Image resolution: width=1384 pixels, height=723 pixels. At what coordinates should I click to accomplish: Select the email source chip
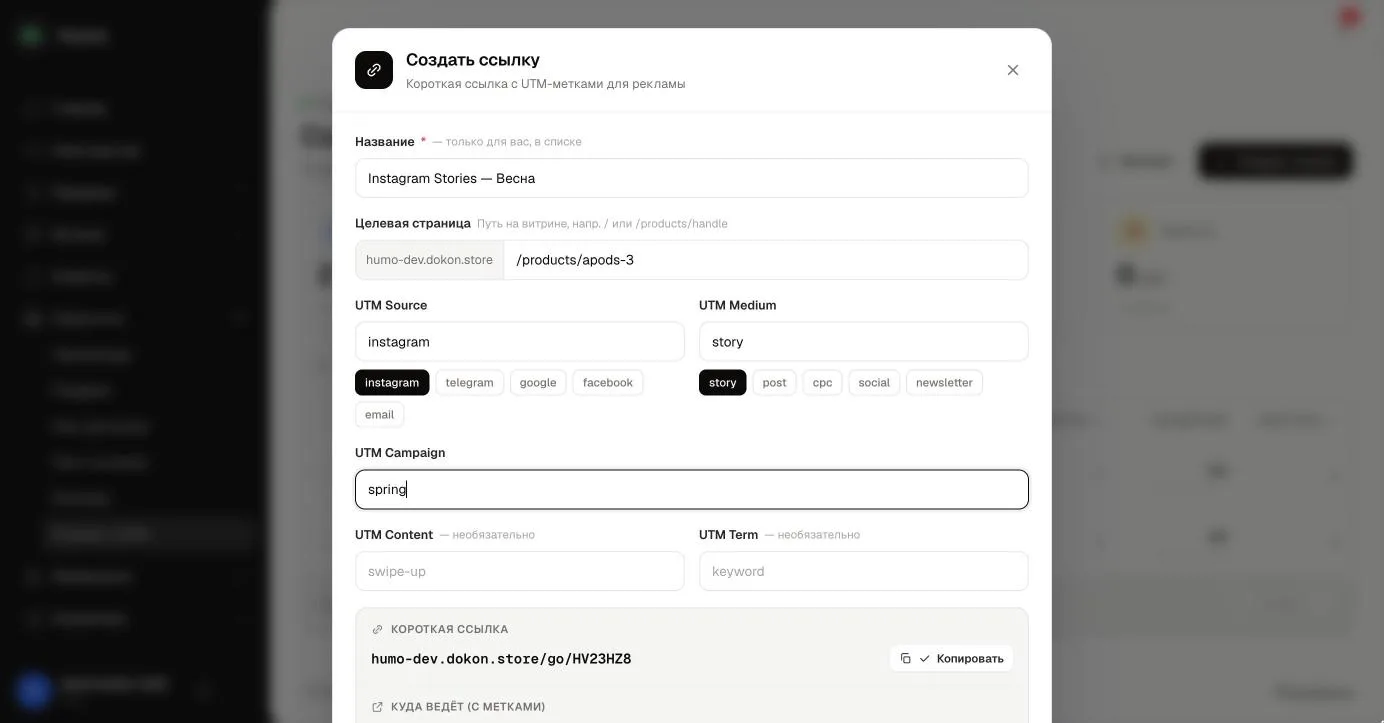click(379, 415)
